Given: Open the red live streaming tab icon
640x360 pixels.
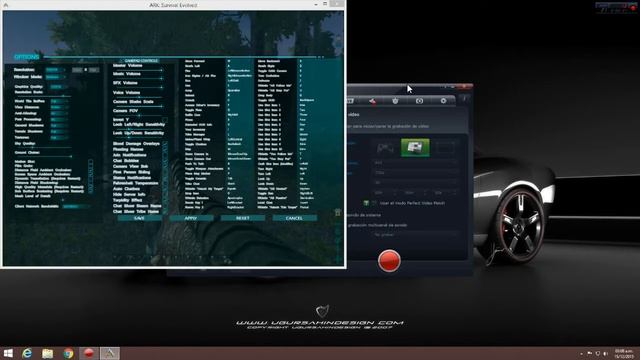Looking at the screenshot, I should pyautogui.click(x=372, y=100).
